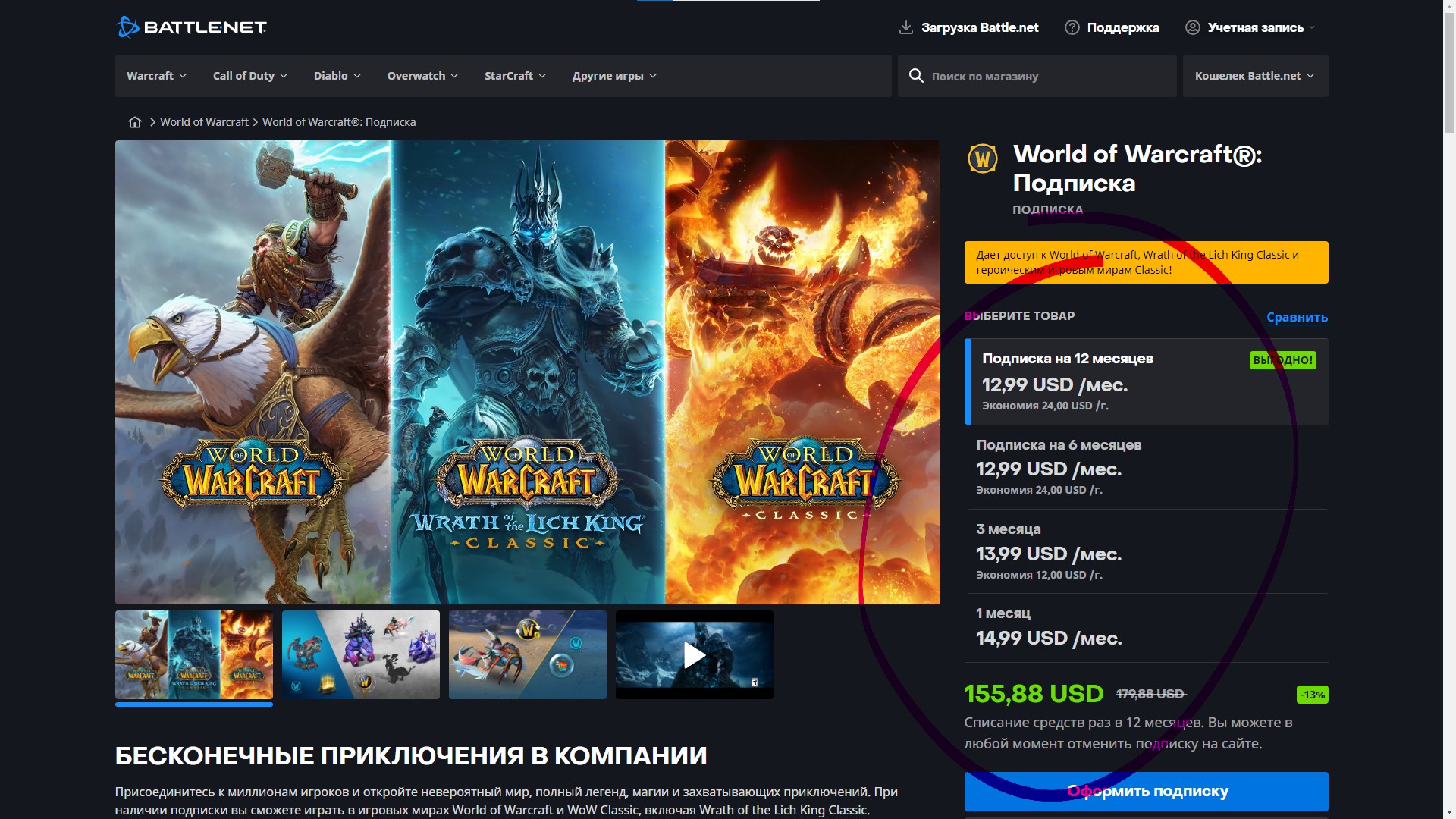Choose the 6-month subscription option
The height and width of the screenshot is (819, 1456).
pos(1146,466)
